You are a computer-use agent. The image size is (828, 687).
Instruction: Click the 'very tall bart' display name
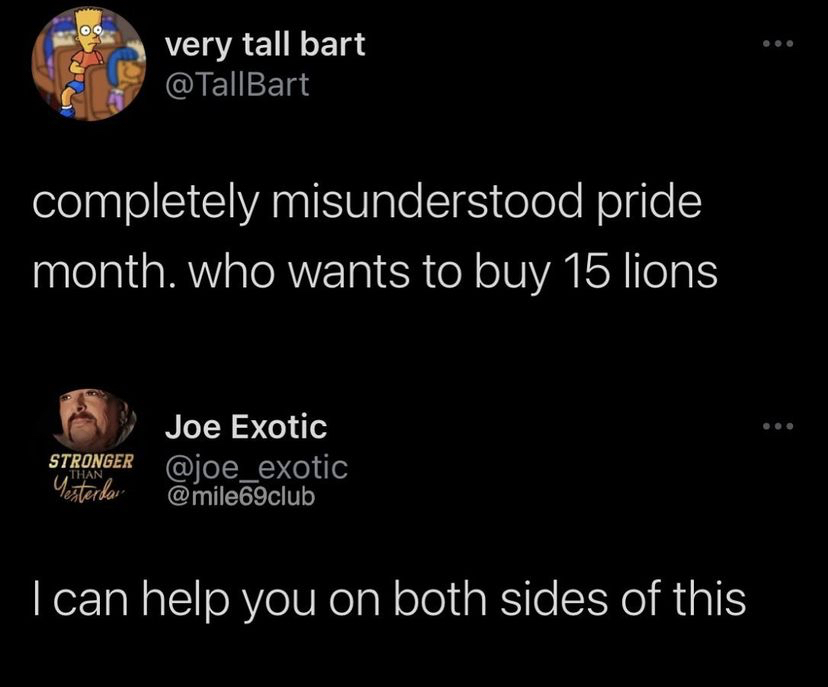[265, 44]
